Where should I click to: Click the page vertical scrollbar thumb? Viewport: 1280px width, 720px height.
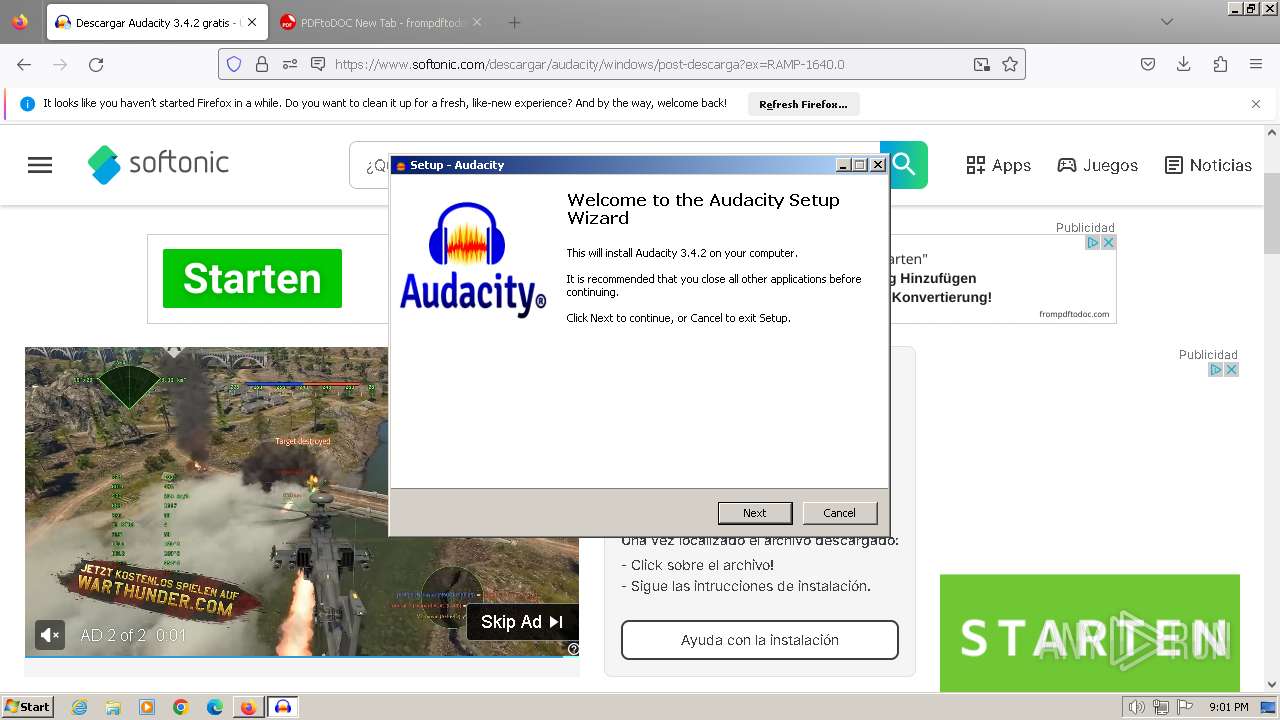point(1272,212)
